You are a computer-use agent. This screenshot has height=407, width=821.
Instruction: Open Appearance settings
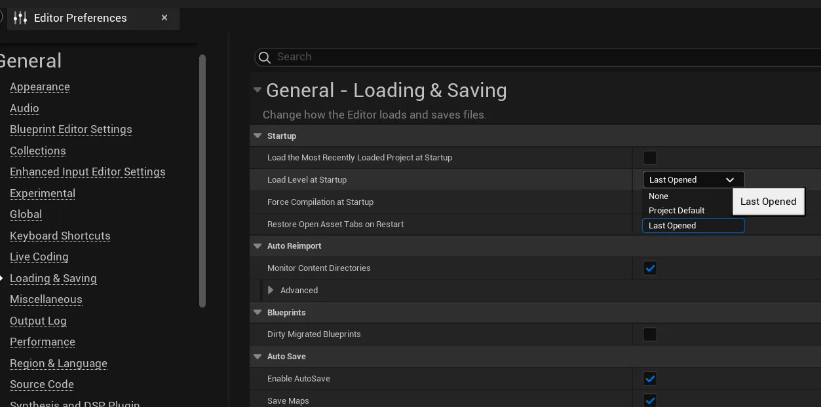[x=40, y=87]
